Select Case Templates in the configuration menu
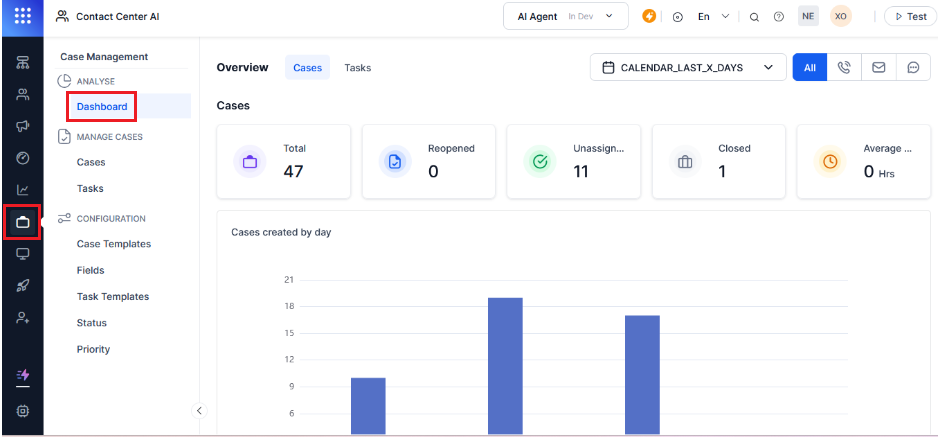This screenshot has height=440, width=938. tap(114, 244)
